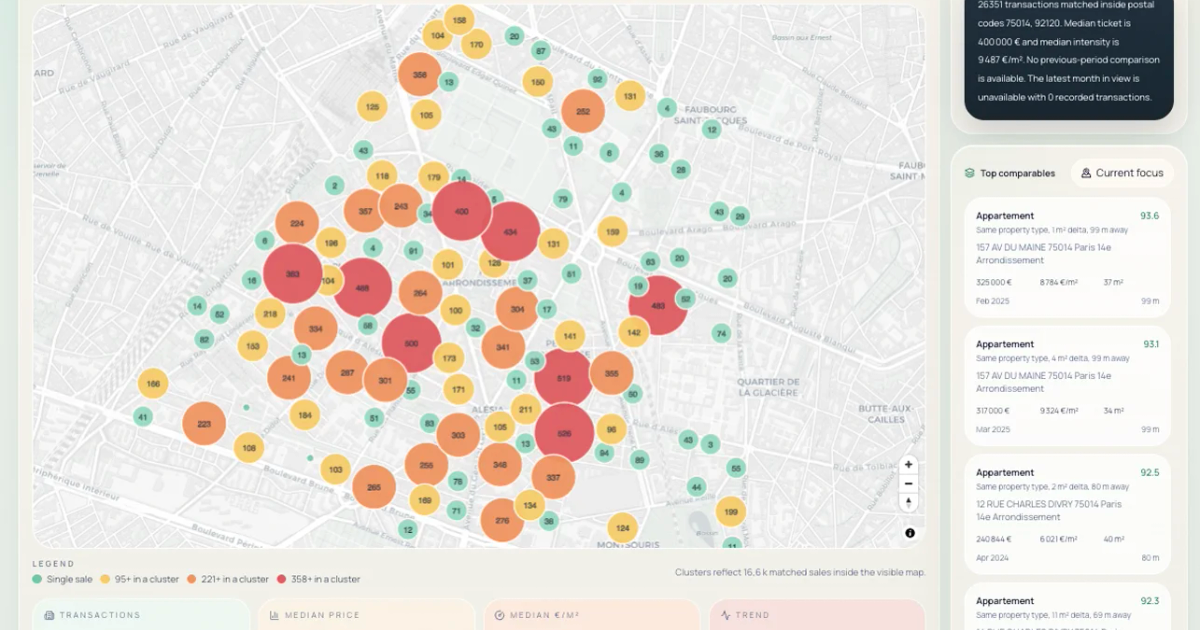Select the red cluster marker 468
Image resolution: width=1200 pixels, height=630 pixels.
pyautogui.click(x=362, y=287)
